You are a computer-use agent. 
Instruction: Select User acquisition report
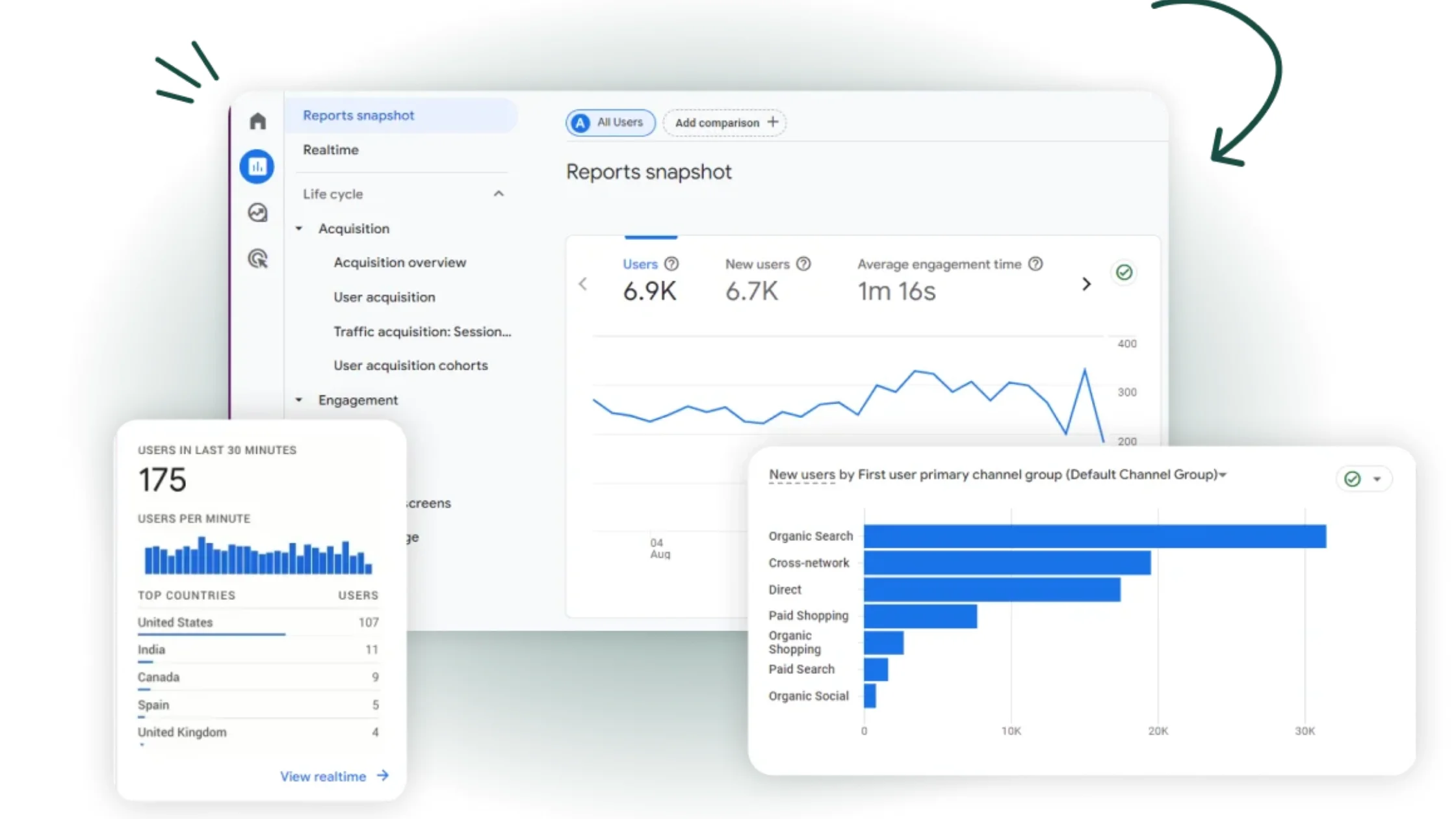pyautogui.click(x=384, y=297)
